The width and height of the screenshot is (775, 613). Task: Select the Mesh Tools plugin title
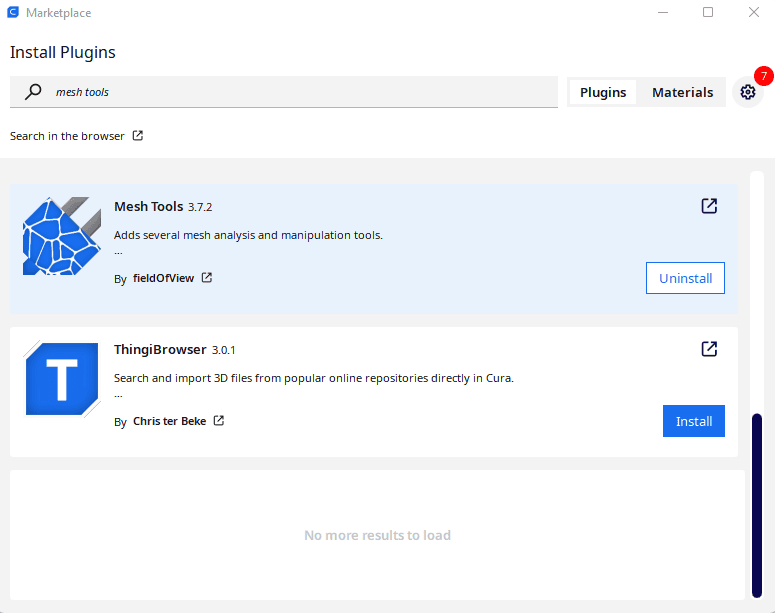149,206
